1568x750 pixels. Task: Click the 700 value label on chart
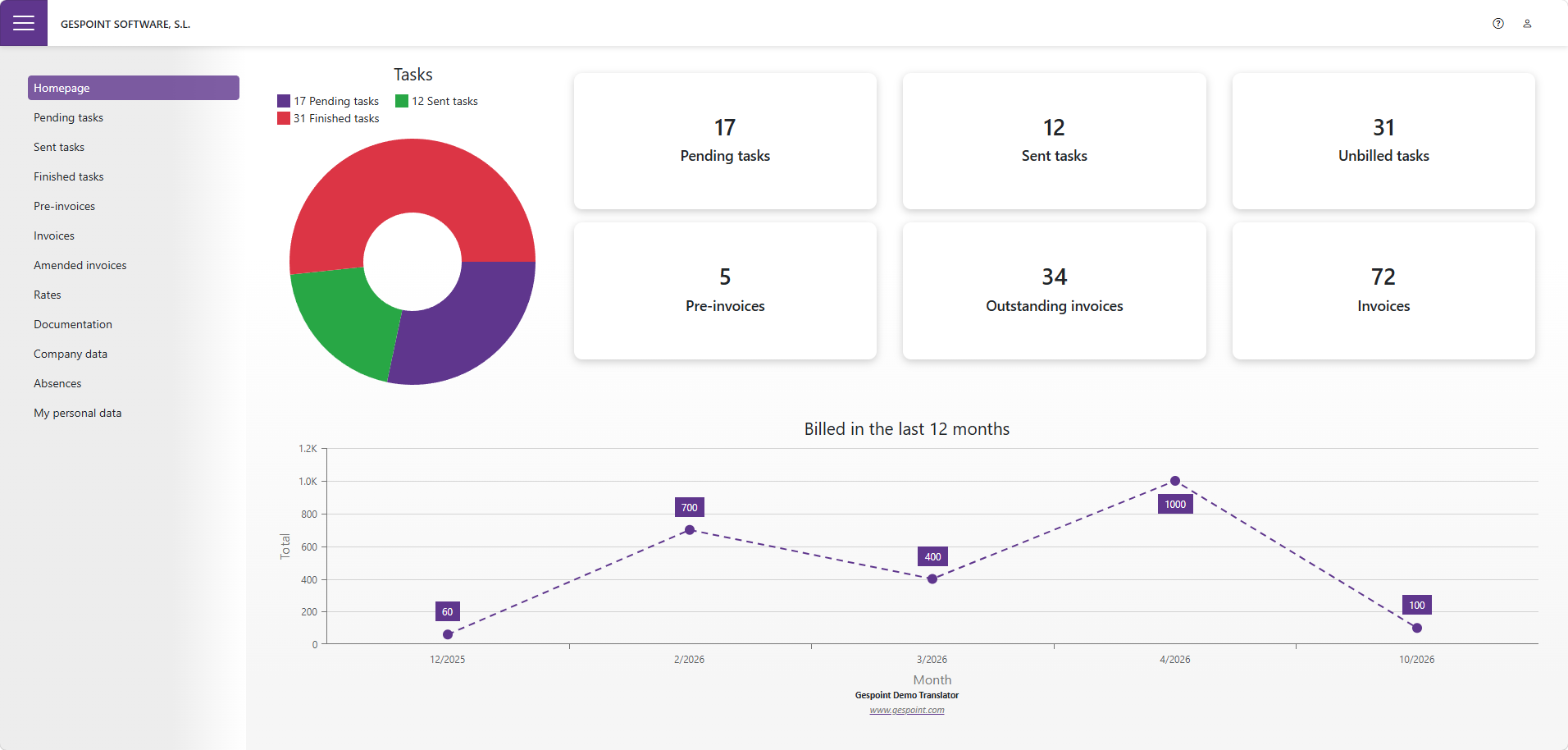click(690, 507)
